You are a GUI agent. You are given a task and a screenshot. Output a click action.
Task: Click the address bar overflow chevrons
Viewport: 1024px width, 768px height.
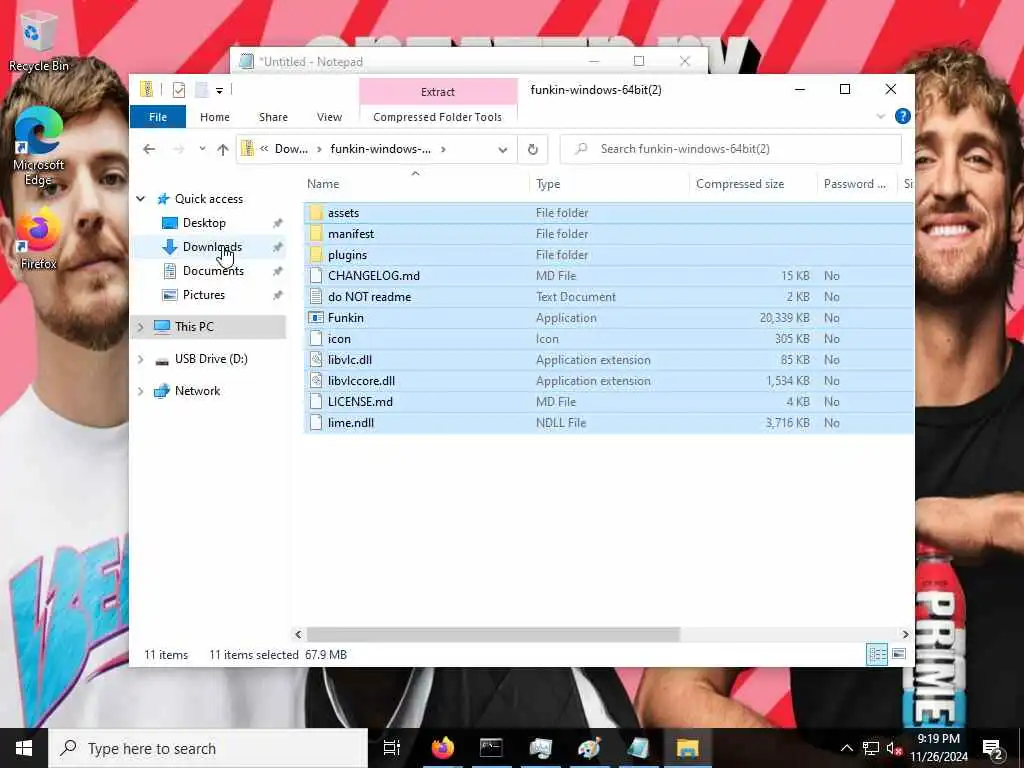[264, 149]
